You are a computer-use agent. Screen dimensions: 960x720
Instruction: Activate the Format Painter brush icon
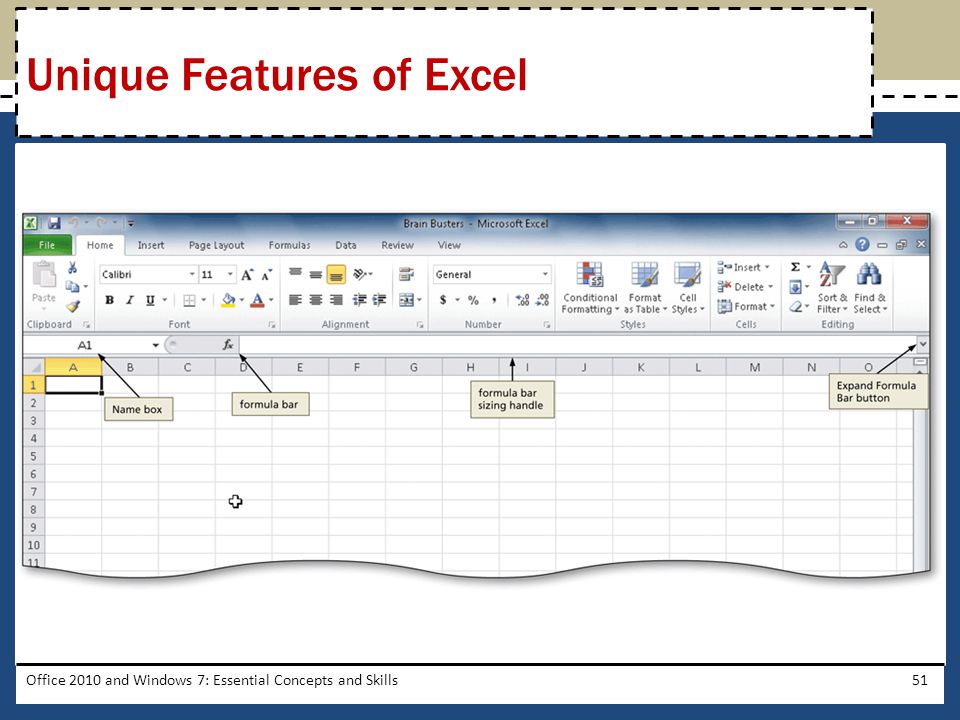tap(73, 306)
